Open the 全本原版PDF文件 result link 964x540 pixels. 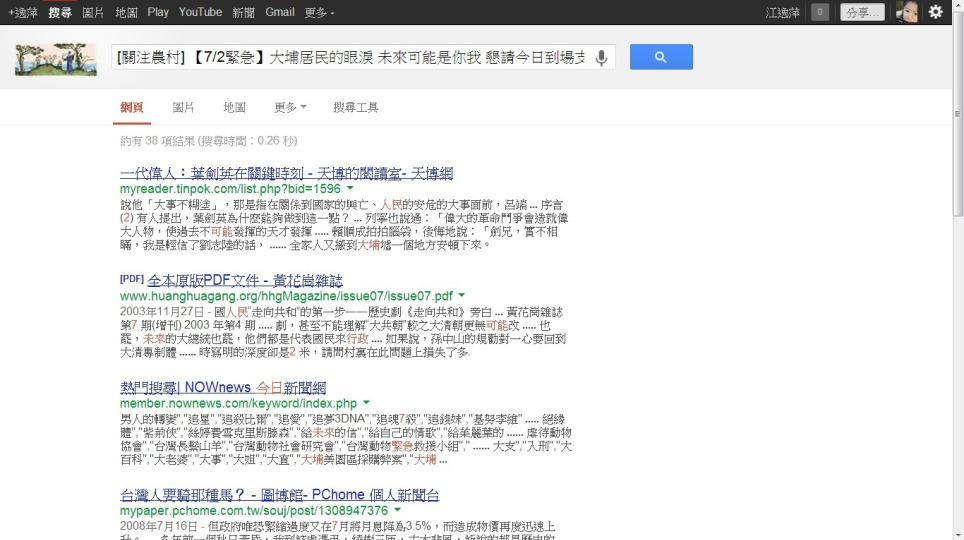point(245,280)
